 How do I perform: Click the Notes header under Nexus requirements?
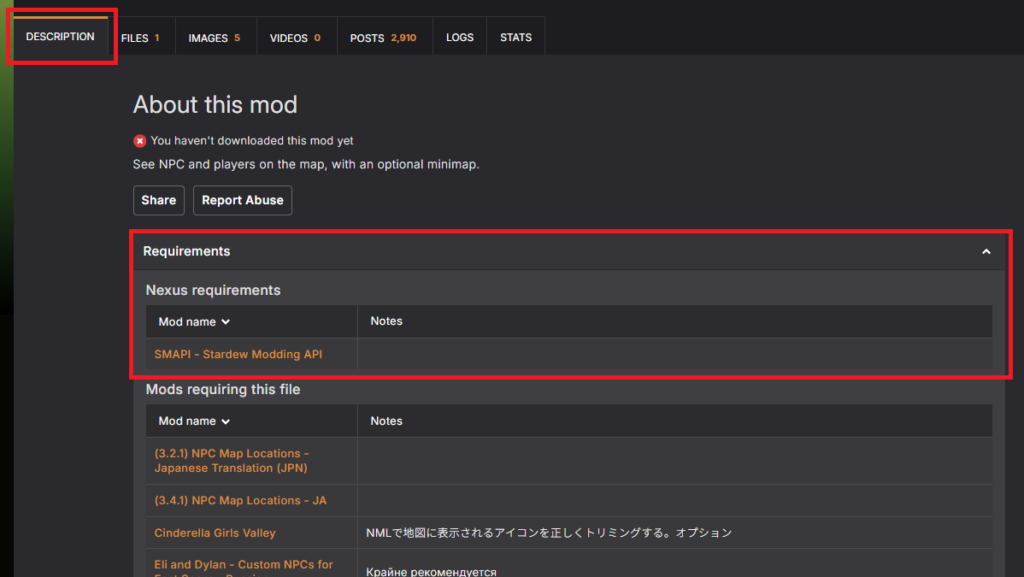(386, 321)
